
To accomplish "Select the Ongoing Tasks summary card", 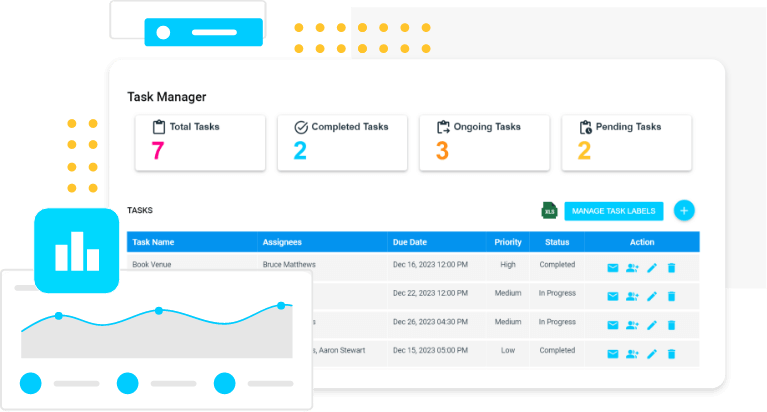I will (484, 142).
